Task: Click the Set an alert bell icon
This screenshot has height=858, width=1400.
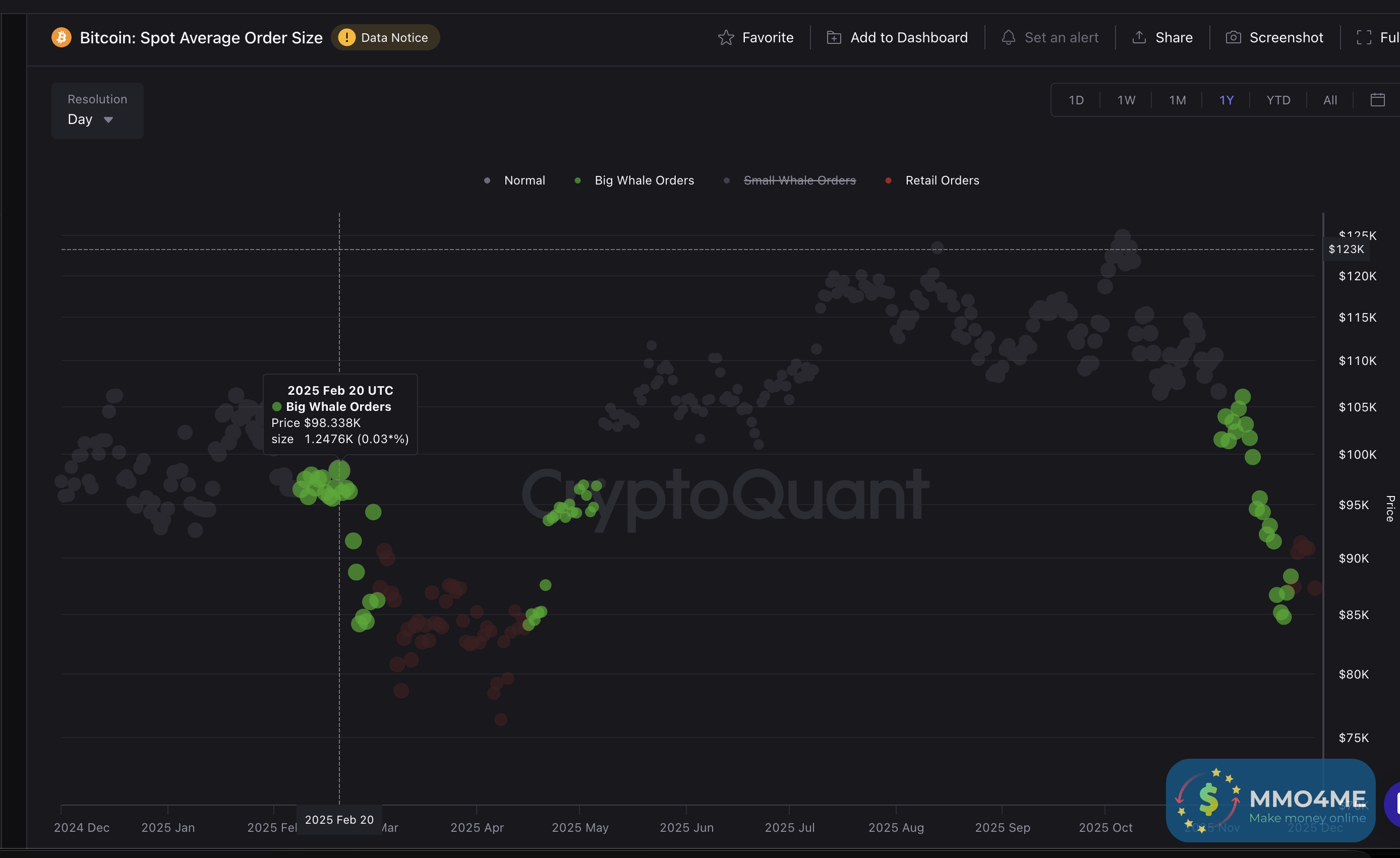Action: click(1008, 37)
